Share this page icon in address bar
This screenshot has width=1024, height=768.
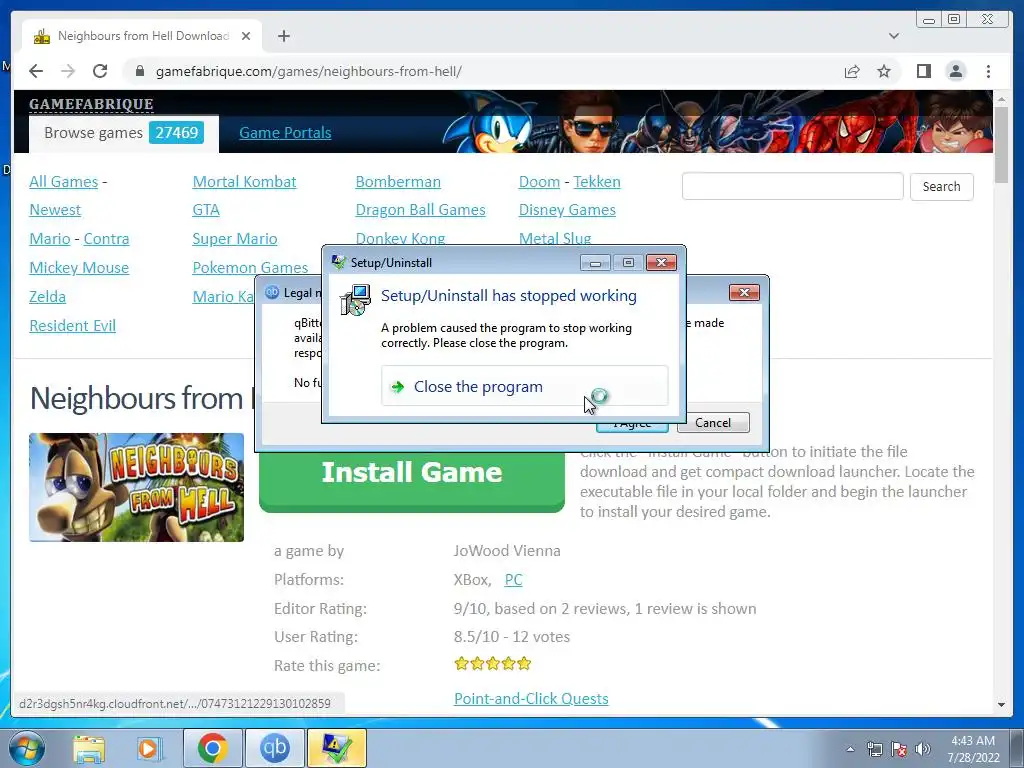pyautogui.click(x=852, y=71)
